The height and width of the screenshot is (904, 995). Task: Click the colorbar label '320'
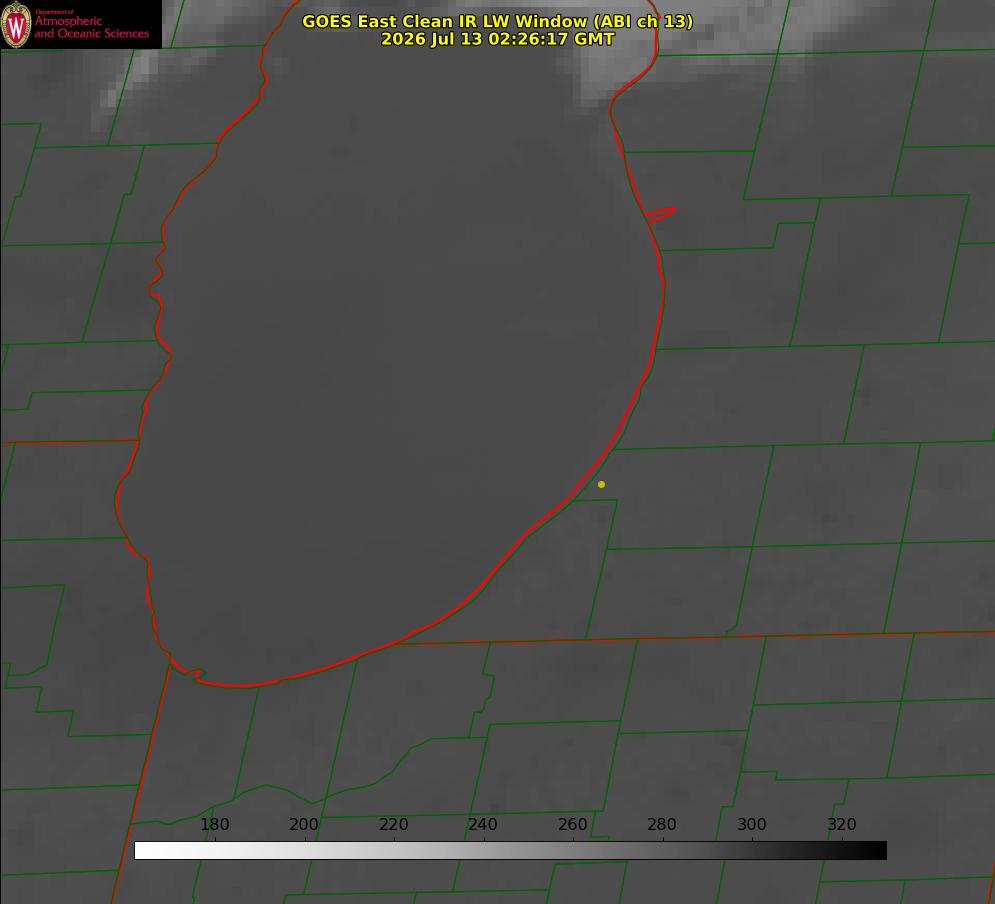(842, 824)
